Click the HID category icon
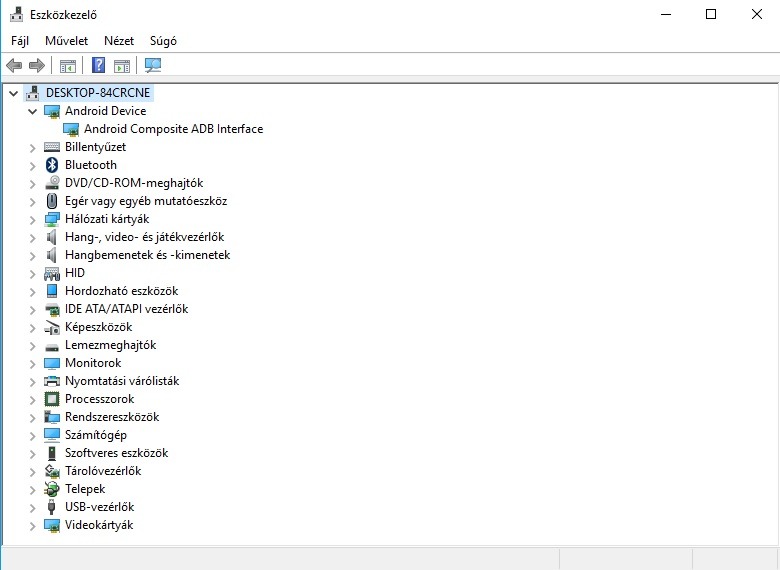 click(x=52, y=273)
